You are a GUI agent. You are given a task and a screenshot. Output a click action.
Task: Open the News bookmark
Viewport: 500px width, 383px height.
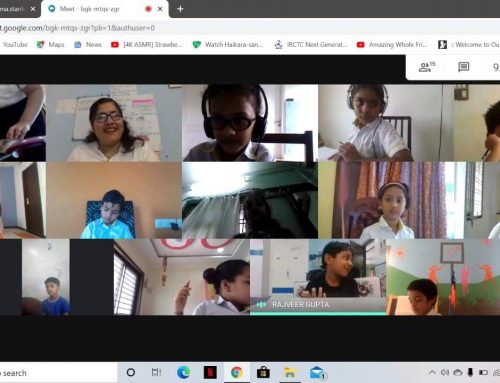click(x=88, y=44)
